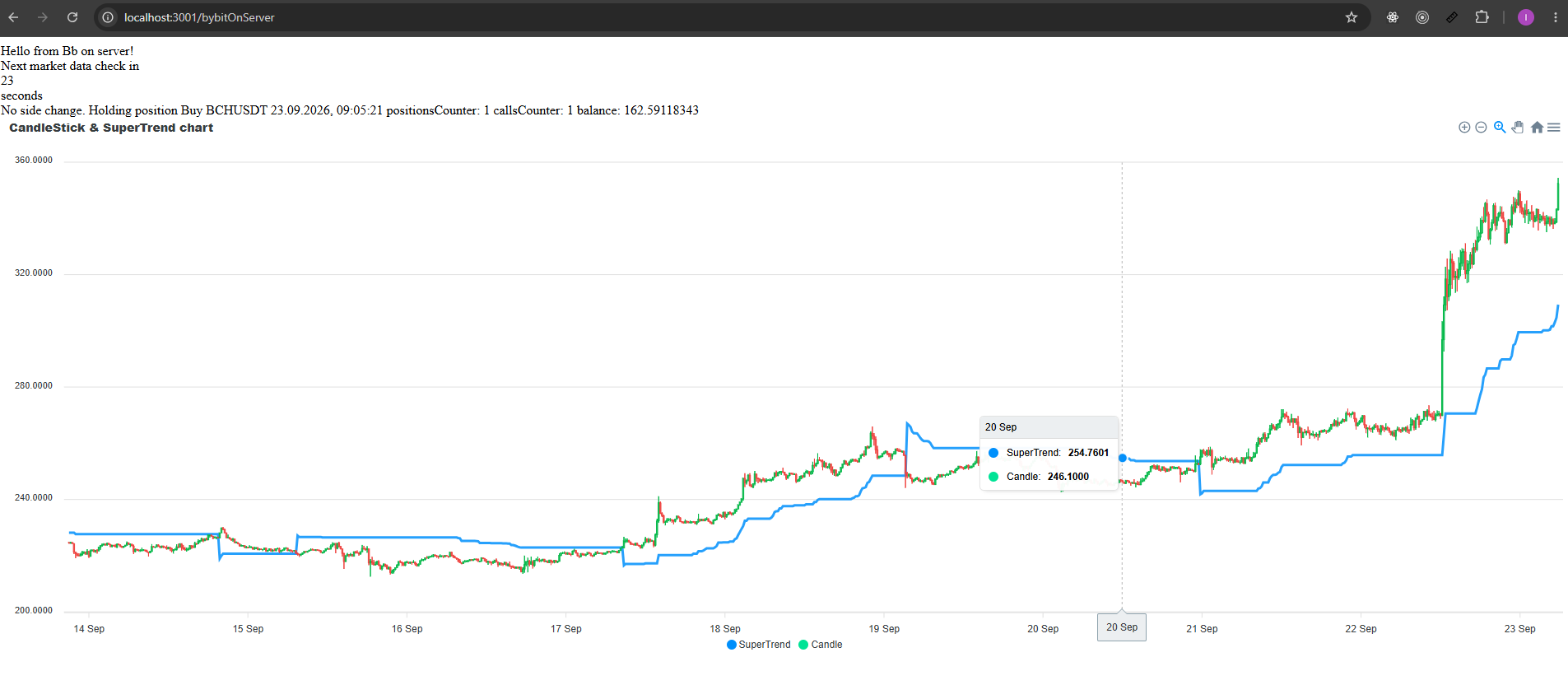This screenshot has height=685, width=1568.
Task: Click the 23 Sep x-axis label
Action: 1519,629
